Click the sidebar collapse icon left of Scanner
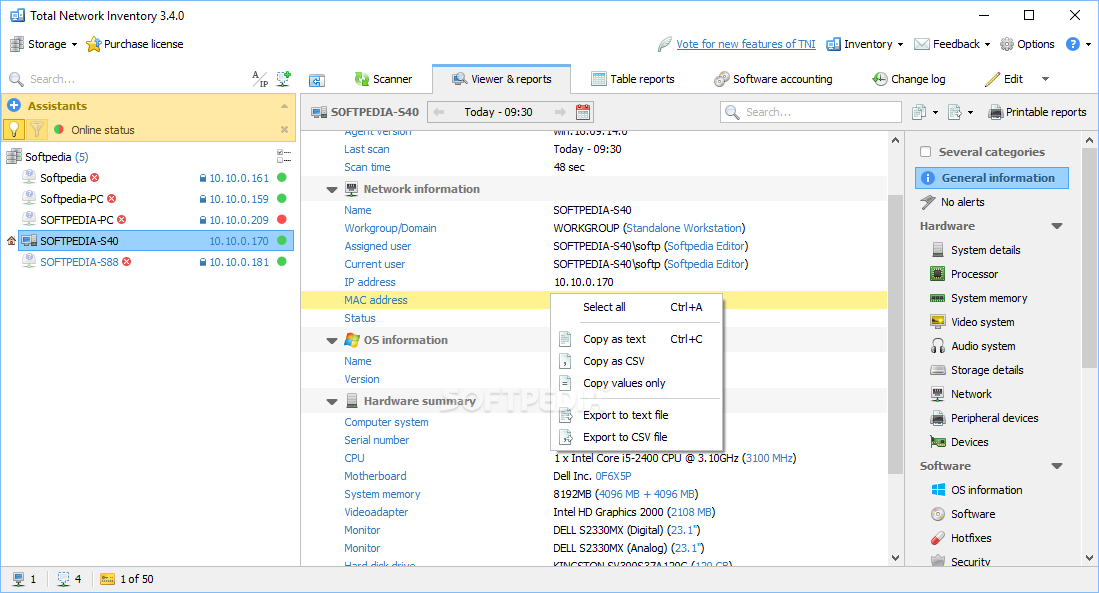The height and width of the screenshot is (593, 1099). point(317,81)
